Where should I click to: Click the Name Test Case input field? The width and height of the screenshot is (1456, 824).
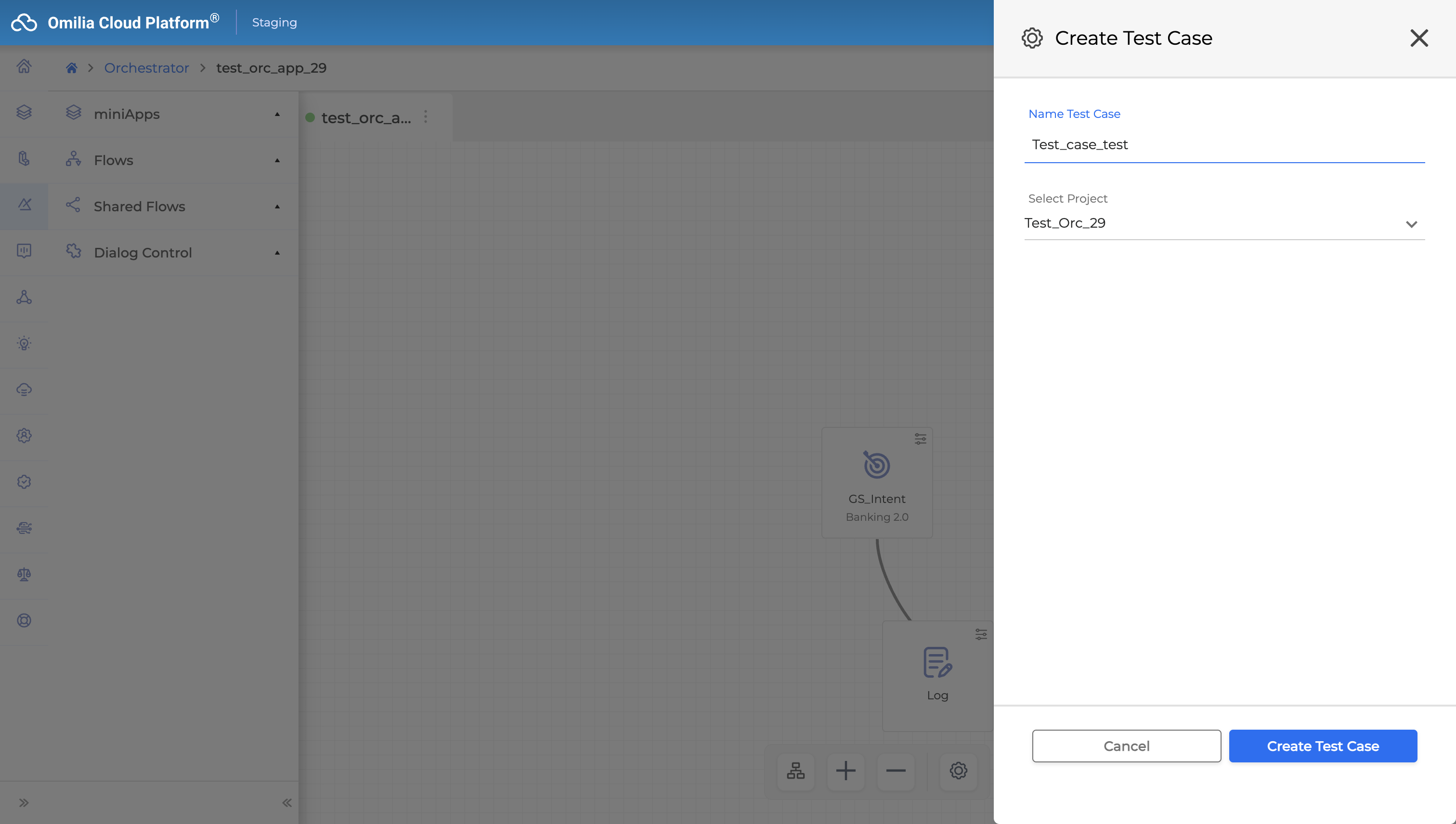click(1224, 145)
